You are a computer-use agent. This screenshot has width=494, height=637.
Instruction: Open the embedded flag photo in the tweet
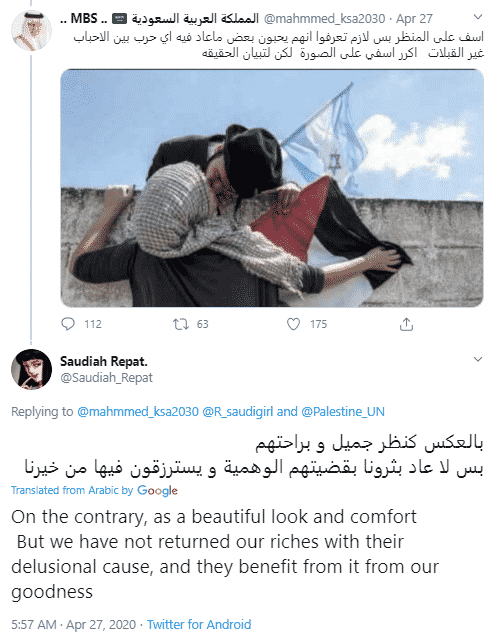pyautogui.click(x=272, y=188)
